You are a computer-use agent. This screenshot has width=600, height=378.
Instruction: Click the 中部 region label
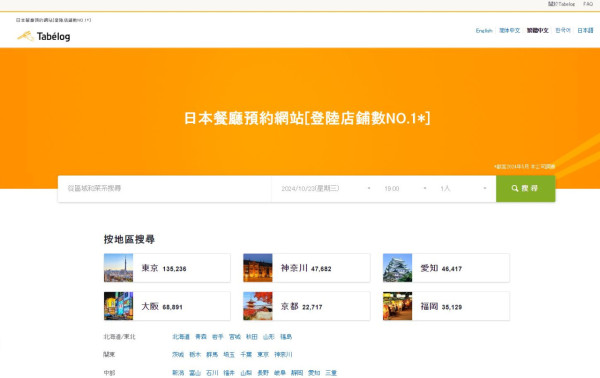[109, 373]
